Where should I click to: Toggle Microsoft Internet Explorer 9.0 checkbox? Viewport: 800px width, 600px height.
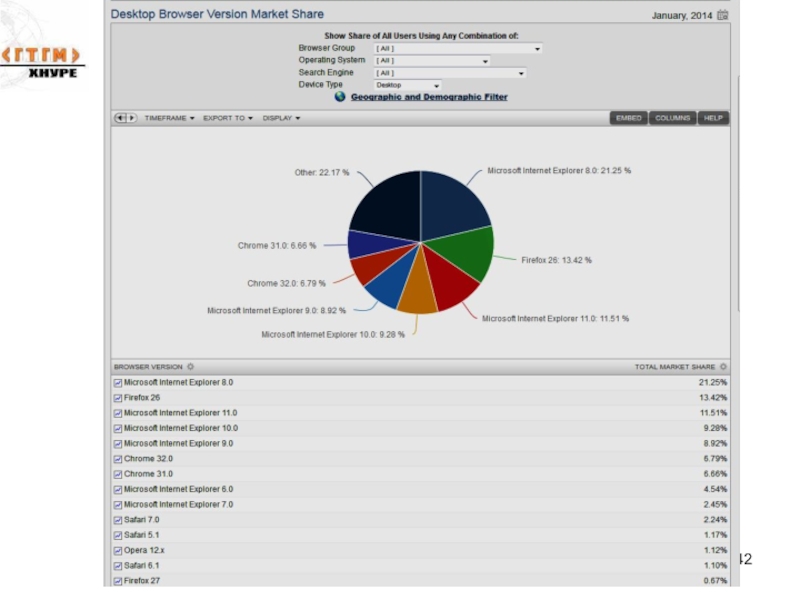point(118,444)
